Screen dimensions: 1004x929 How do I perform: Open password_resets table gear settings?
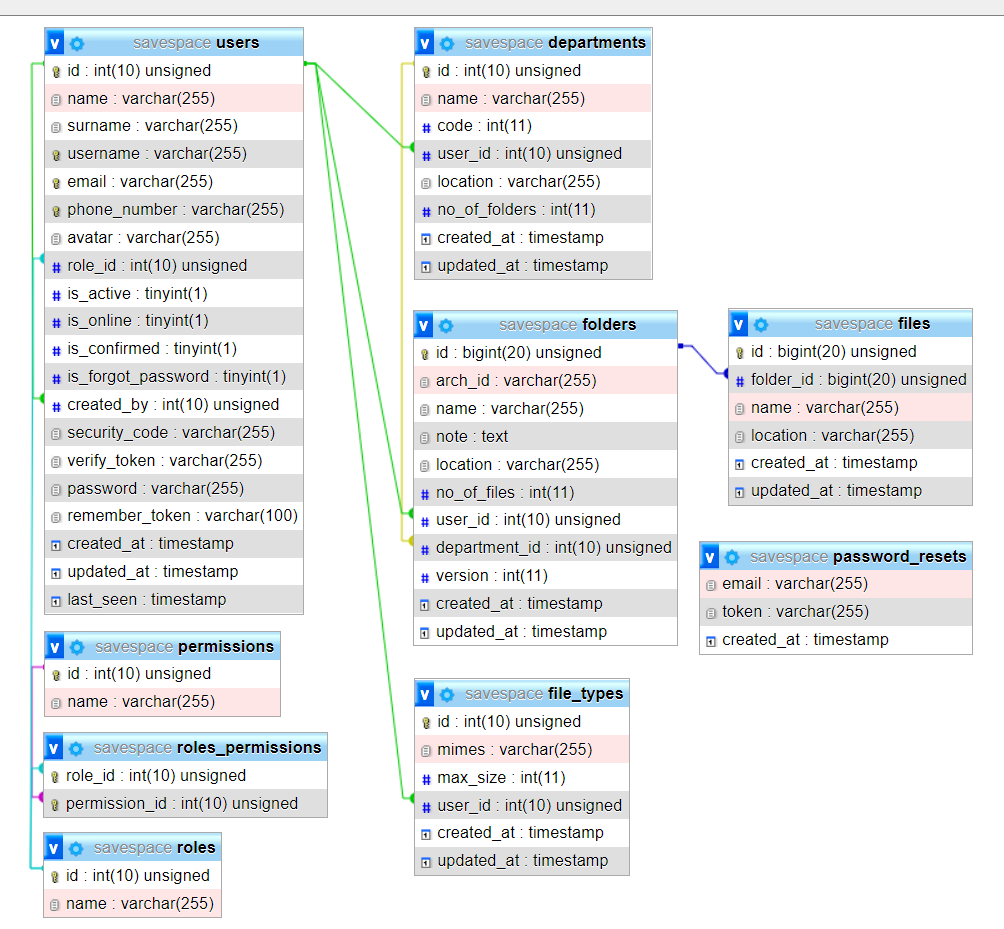[732, 557]
